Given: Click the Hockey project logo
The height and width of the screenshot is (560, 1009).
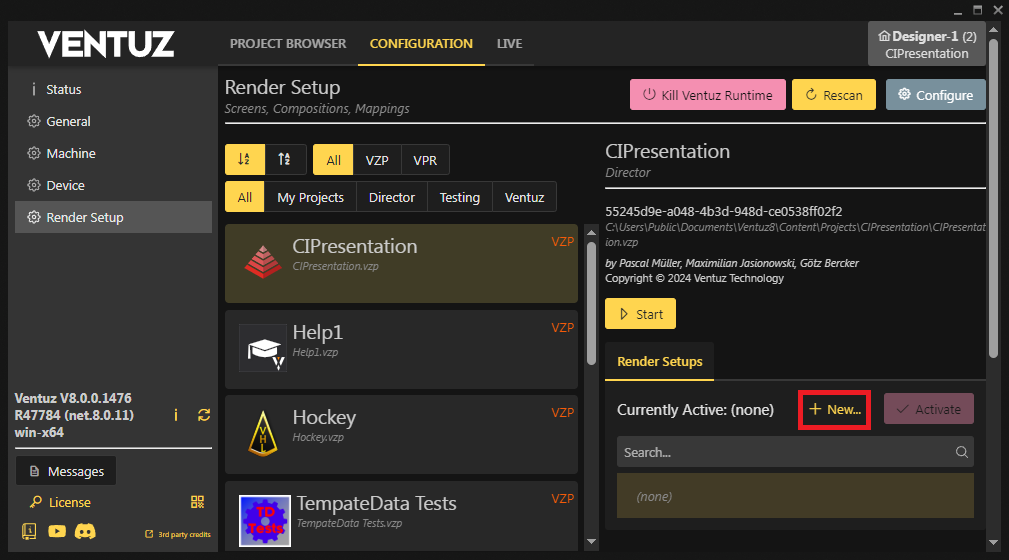Looking at the screenshot, I should 263,433.
